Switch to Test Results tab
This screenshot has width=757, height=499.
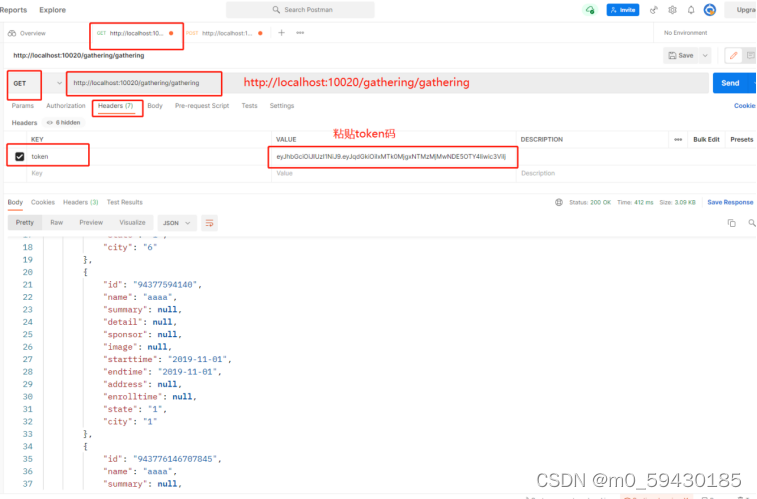[125, 202]
